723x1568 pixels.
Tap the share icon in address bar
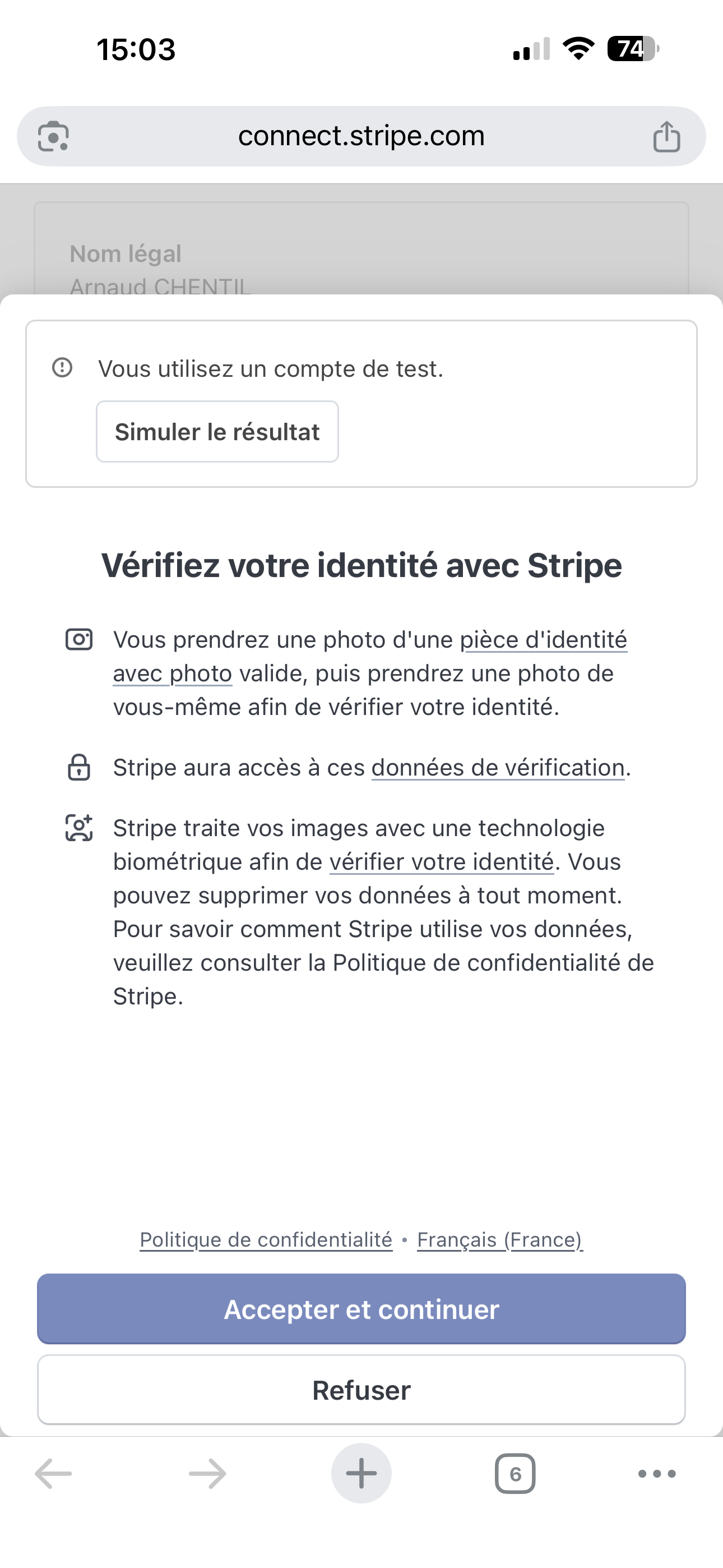pos(666,136)
